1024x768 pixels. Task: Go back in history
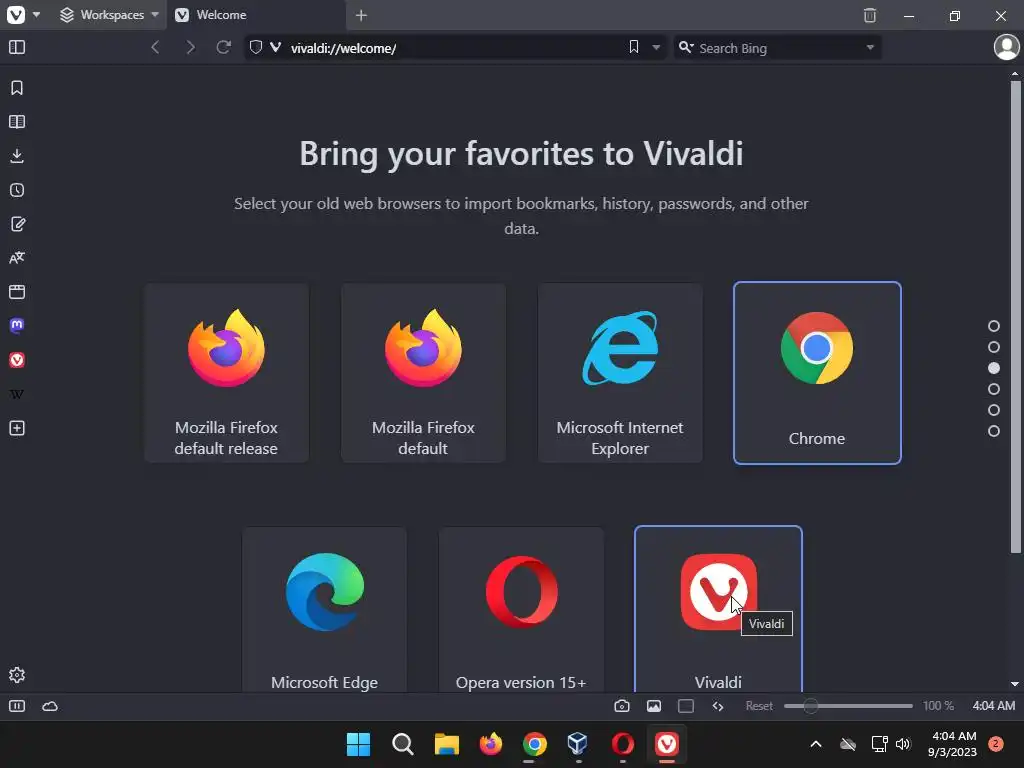point(155,48)
